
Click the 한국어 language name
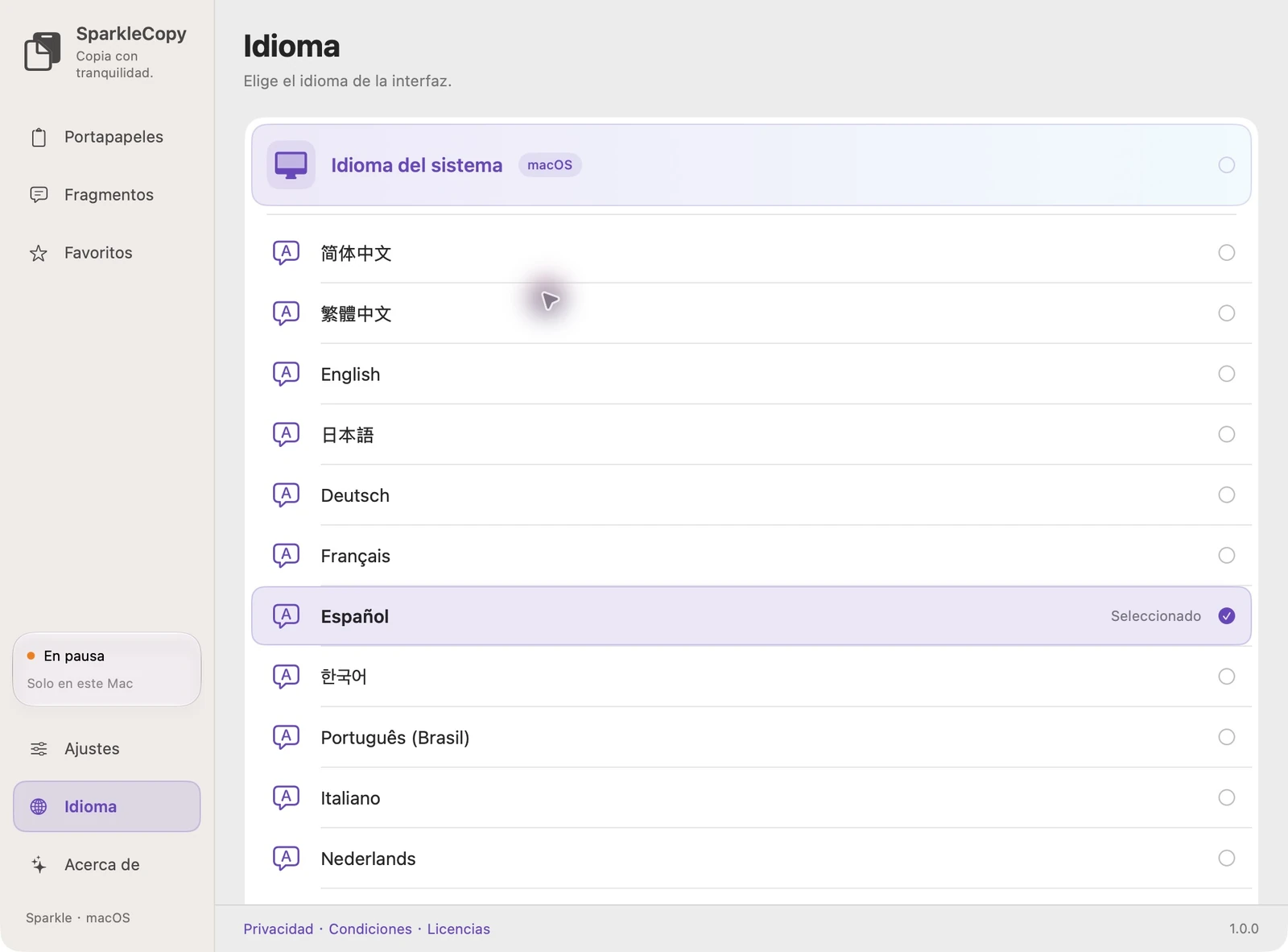pos(344,677)
